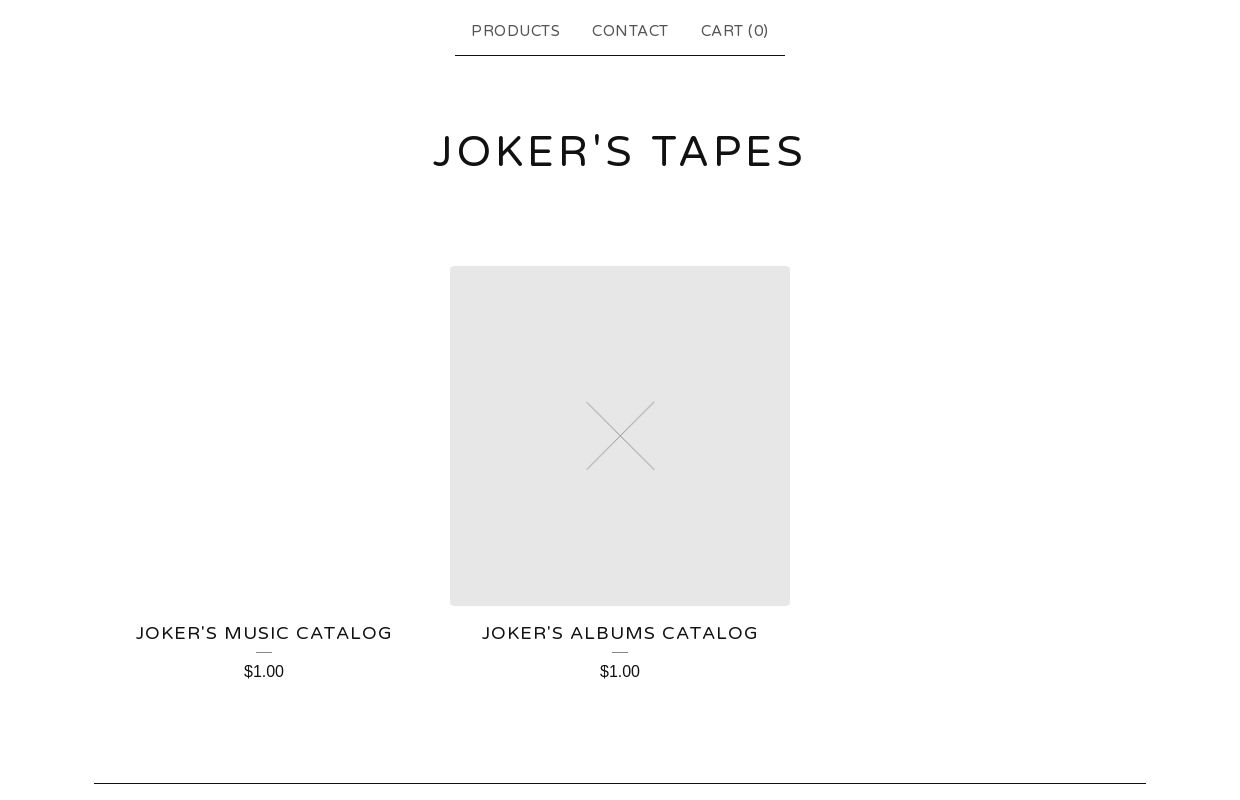The image size is (1240, 800).
Task: Open the Joker's Albums Catalog product link
Action: (620, 633)
